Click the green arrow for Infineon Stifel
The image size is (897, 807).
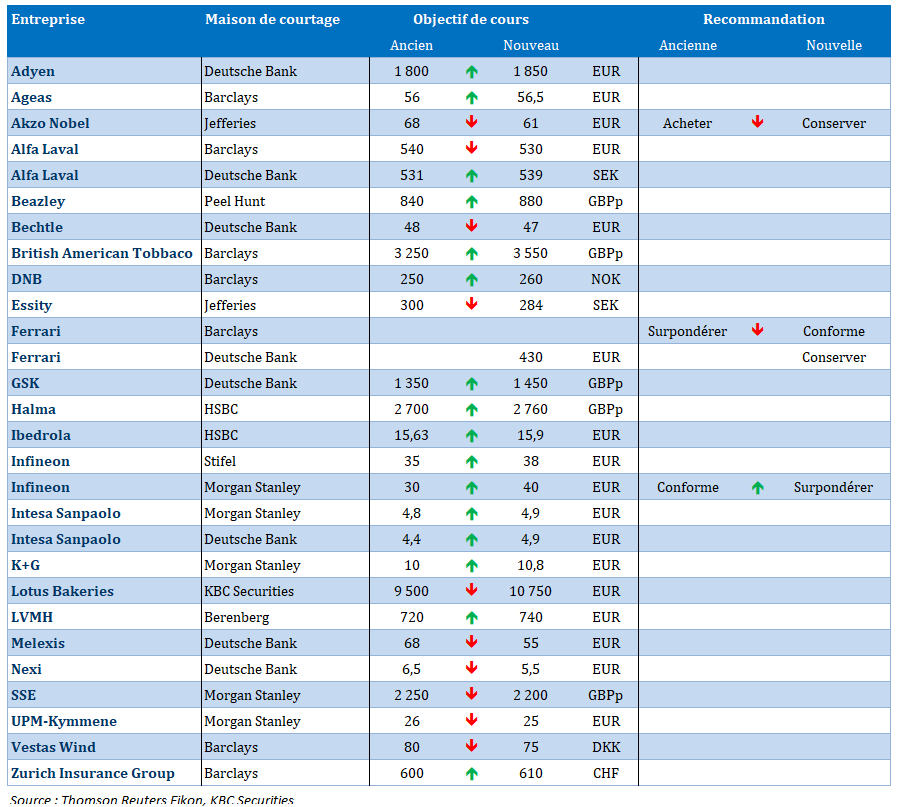[471, 462]
